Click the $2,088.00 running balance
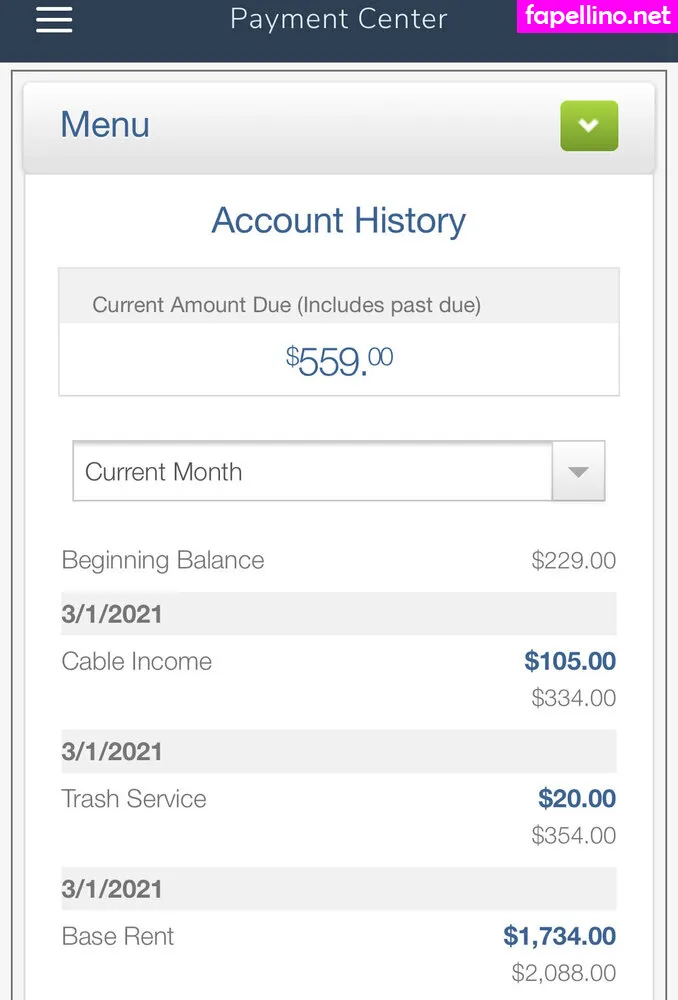 pos(563,972)
